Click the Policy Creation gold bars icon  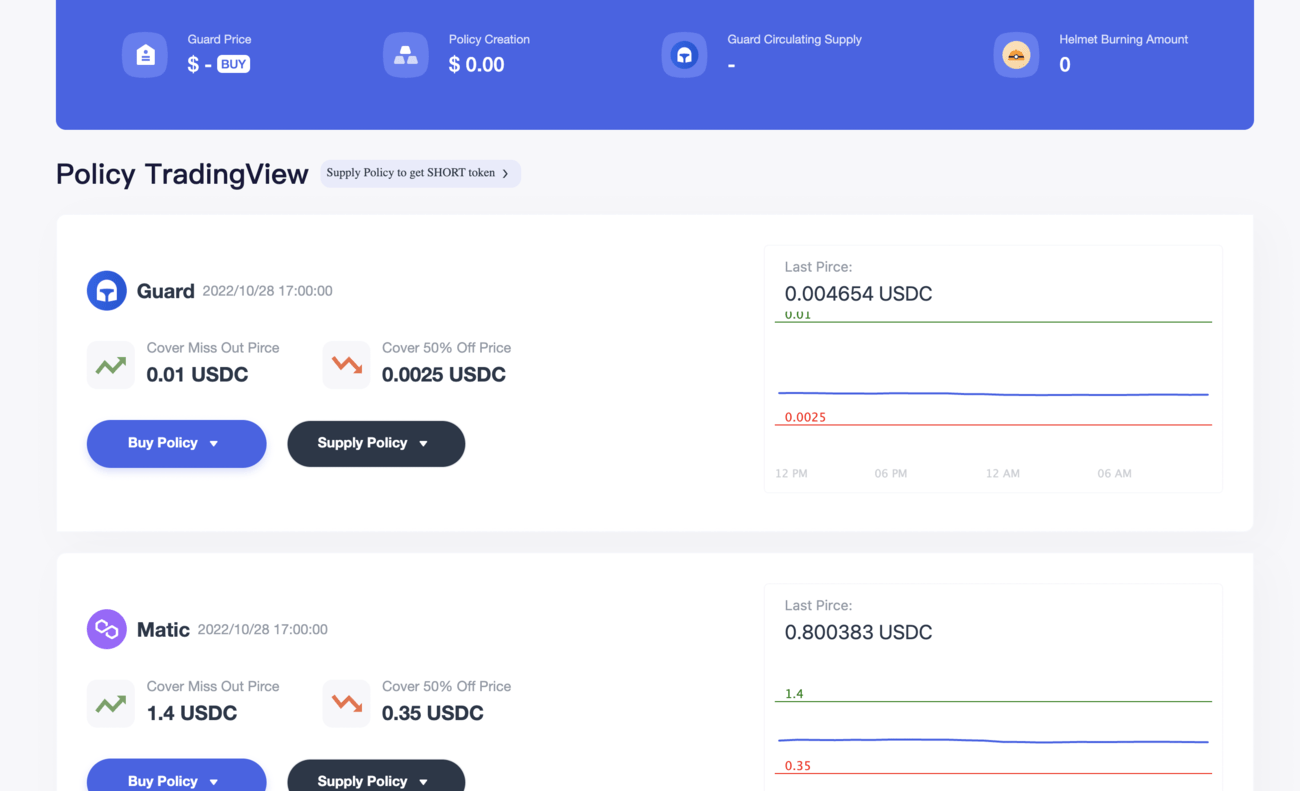[406, 55]
